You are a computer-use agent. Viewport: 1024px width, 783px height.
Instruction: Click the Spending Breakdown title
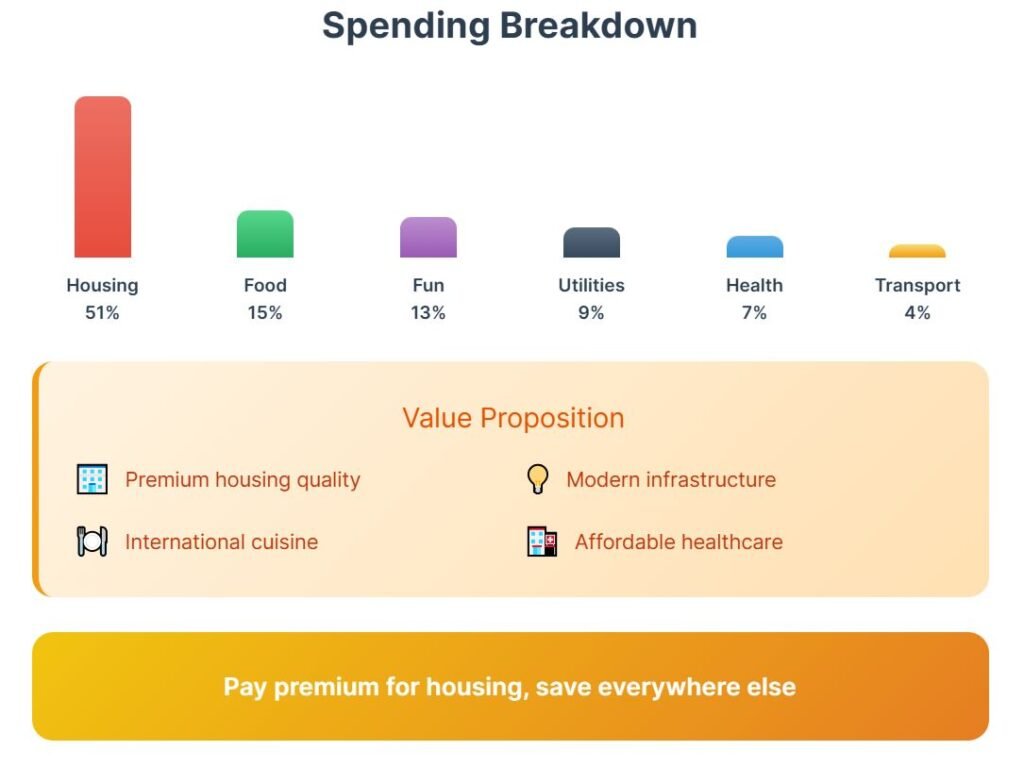[510, 26]
